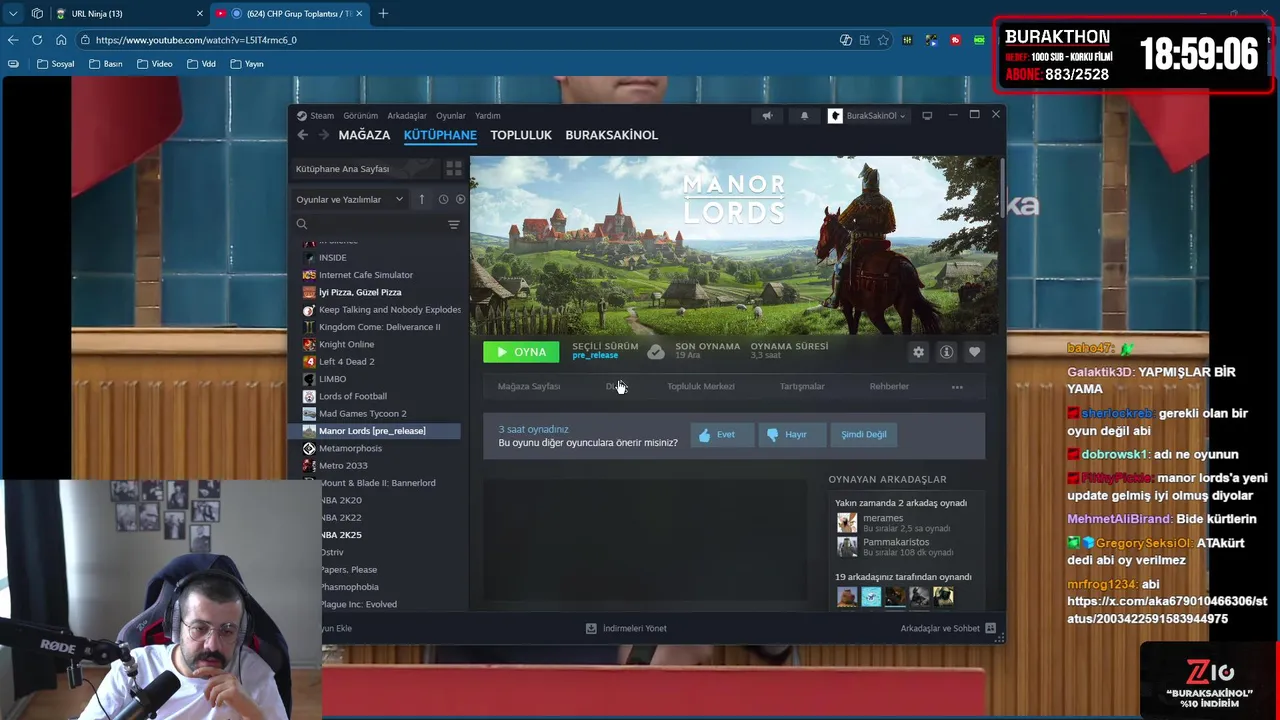Screen dimensions: 1280x720
Task: Switch to TOPLULUK tab
Action: (521, 135)
